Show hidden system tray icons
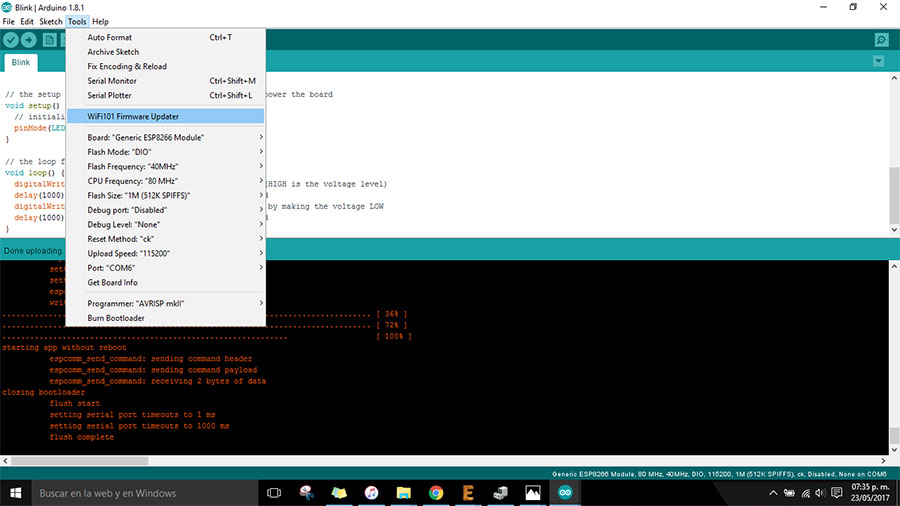This screenshot has width=900, height=506. [x=773, y=493]
